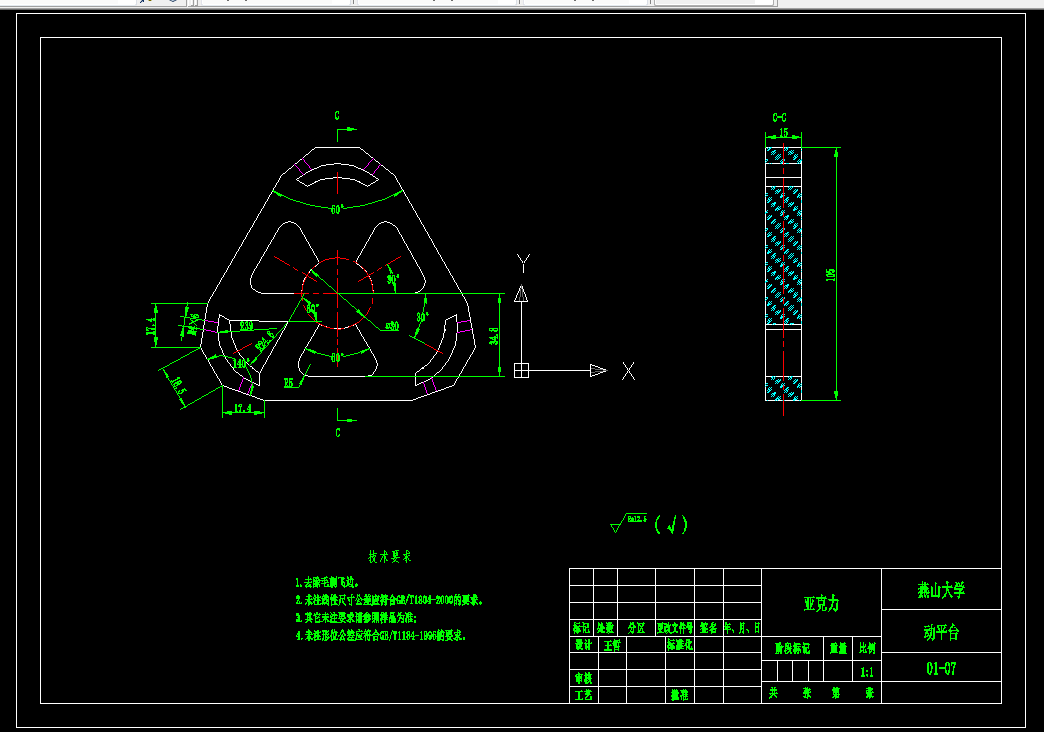The height and width of the screenshot is (732, 1044).
Task: Click the X axis label of UCS icon
Action: pos(628,371)
